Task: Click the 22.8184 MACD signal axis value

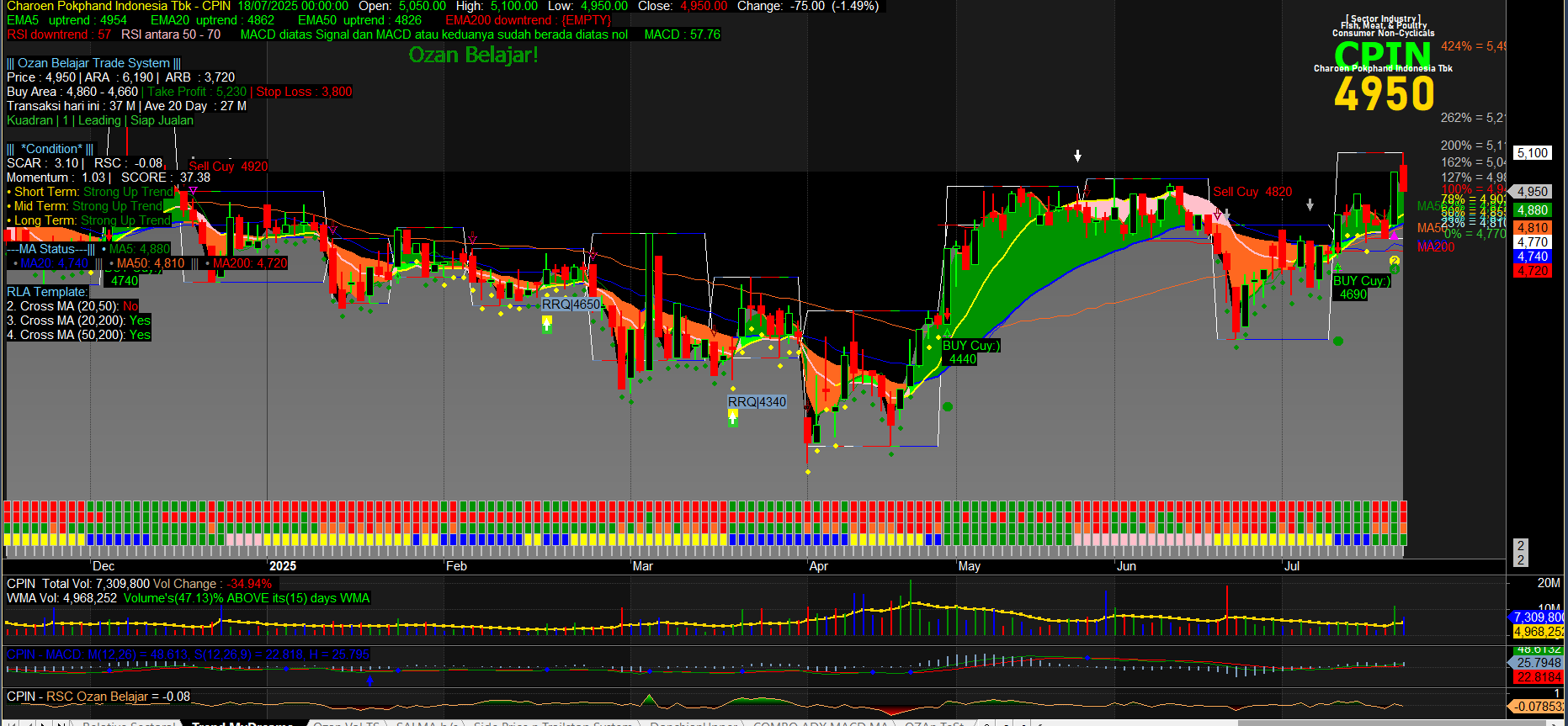Action: pyautogui.click(x=1539, y=677)
